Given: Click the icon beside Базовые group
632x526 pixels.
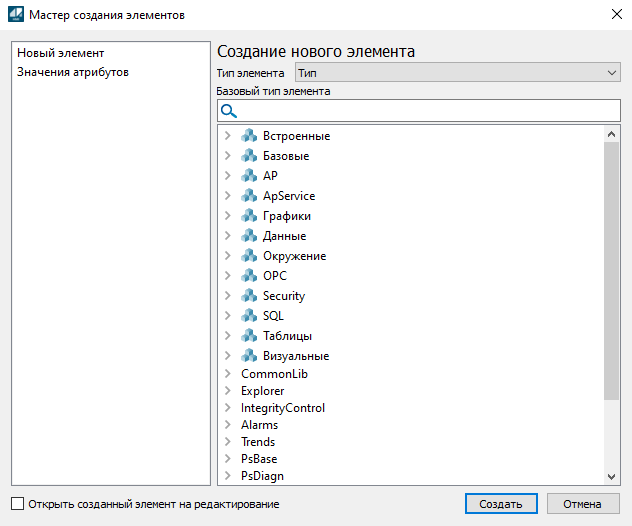Looking at the screenshot, I should (x=249, y=156).
